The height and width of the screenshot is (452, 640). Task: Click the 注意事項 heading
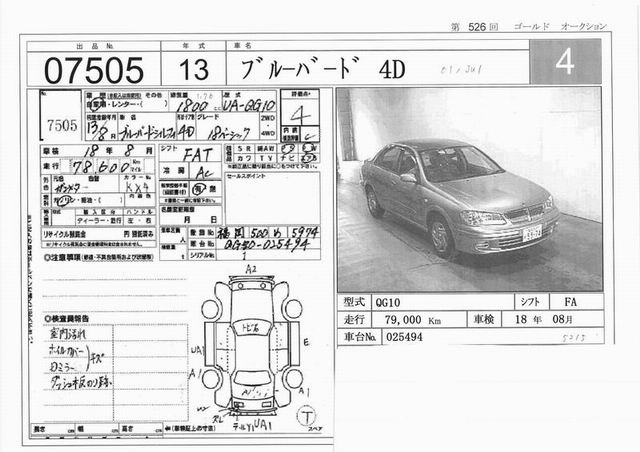(x=98, y=258)
